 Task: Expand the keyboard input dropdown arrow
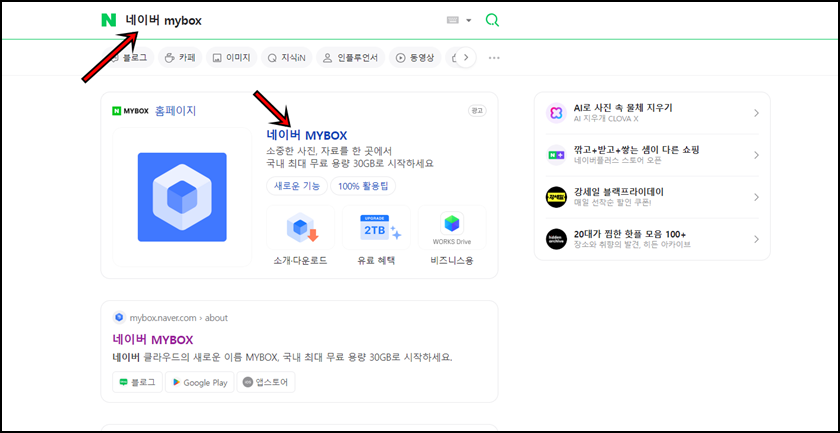[469, 20]
